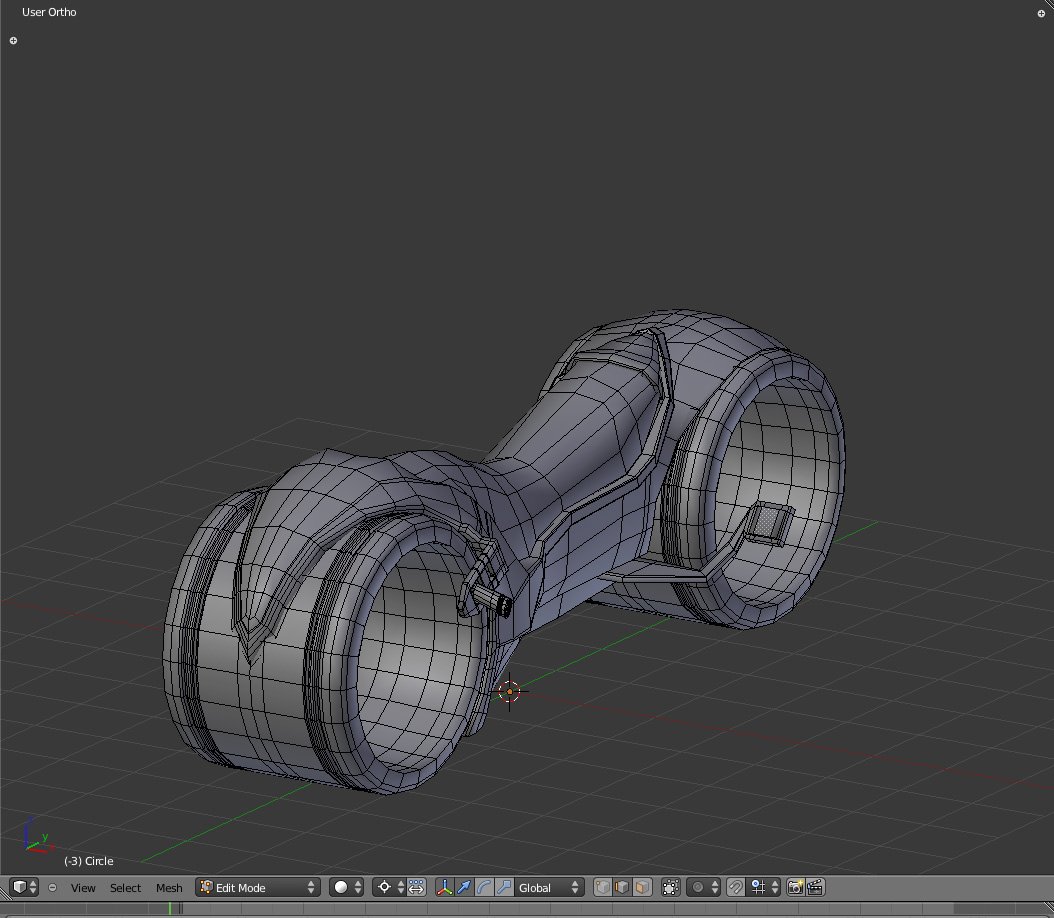Expand the properties region plus icon at right
Image resolution: width=1054 pixels, height=918 pixels.
pos(1041,13)
